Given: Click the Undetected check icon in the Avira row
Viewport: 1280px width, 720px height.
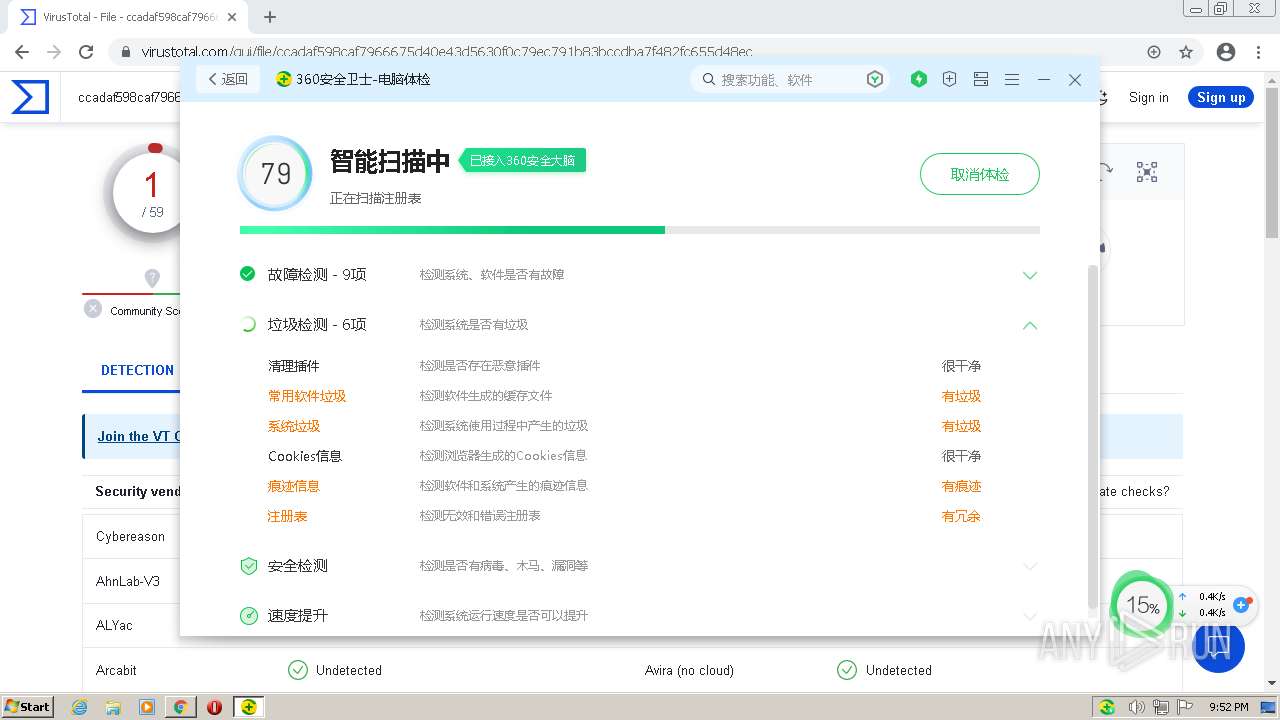Looking at the screenshot, I should coord(847,670).
